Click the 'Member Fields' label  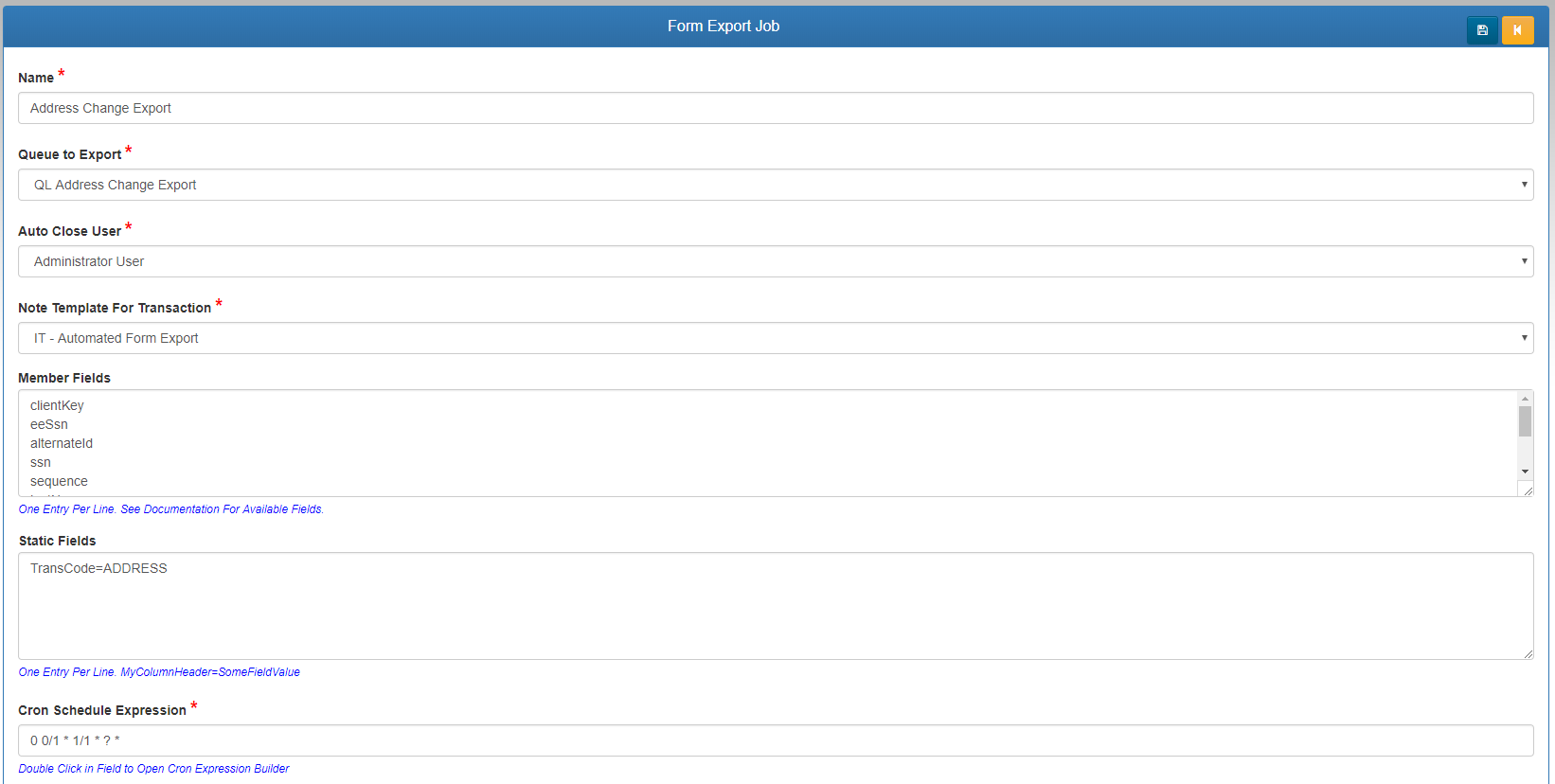coord(64,378)
